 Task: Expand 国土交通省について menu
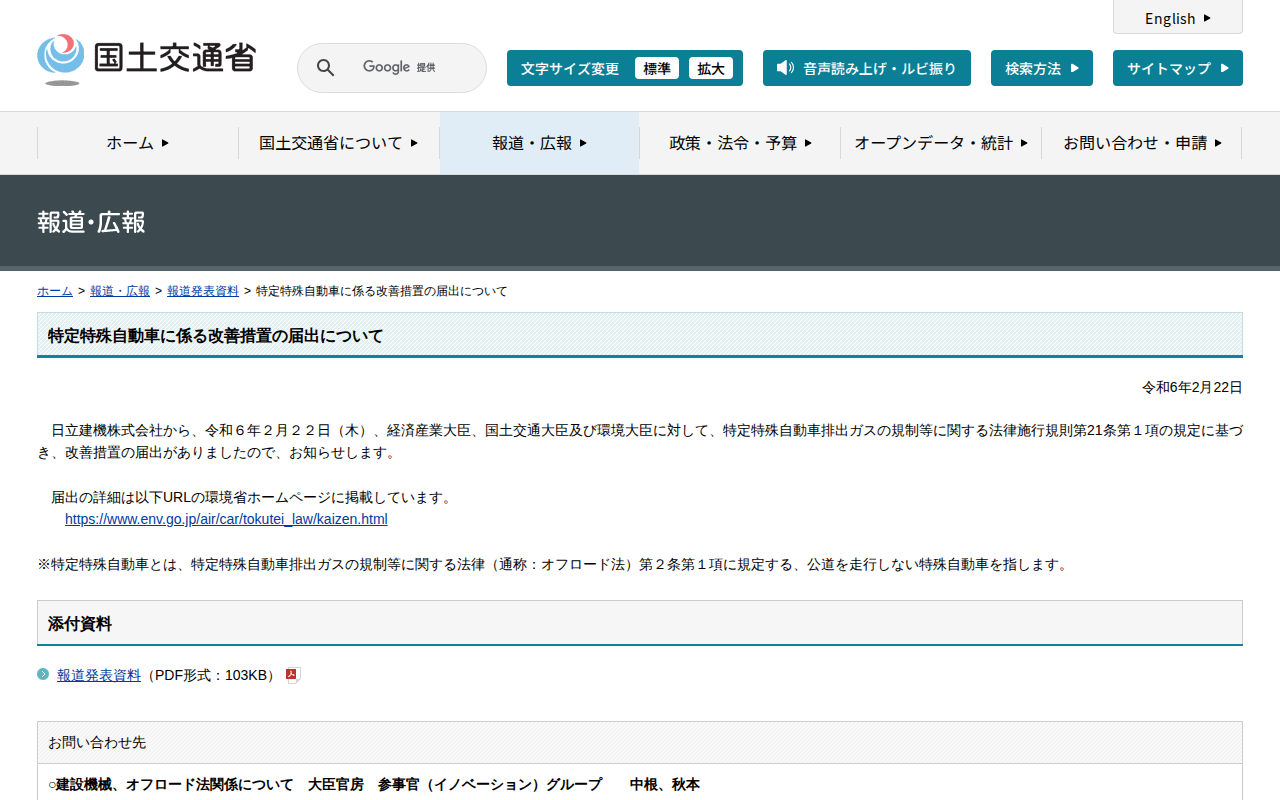338,143
